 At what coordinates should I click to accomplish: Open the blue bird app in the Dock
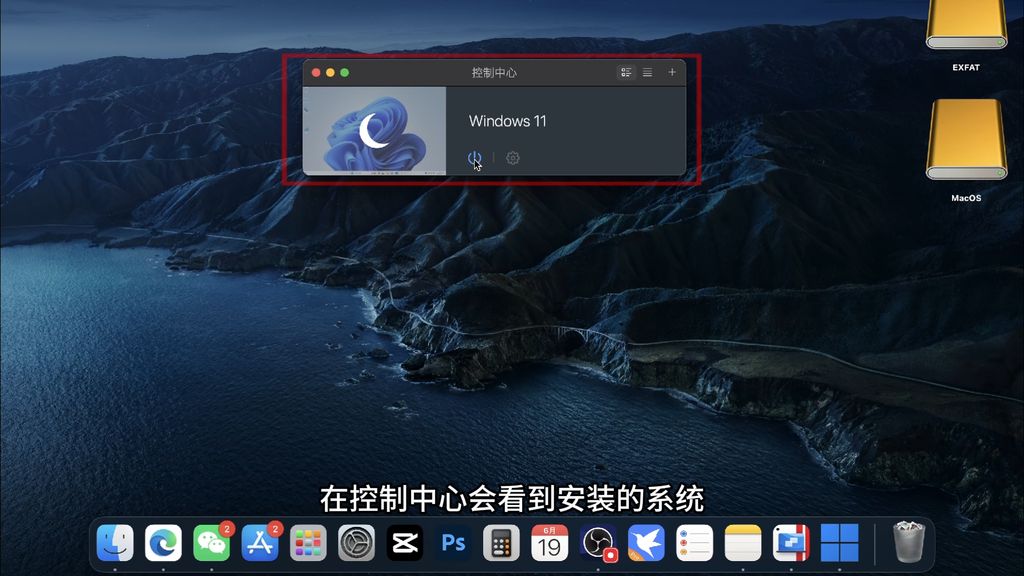tap(647, 543)
